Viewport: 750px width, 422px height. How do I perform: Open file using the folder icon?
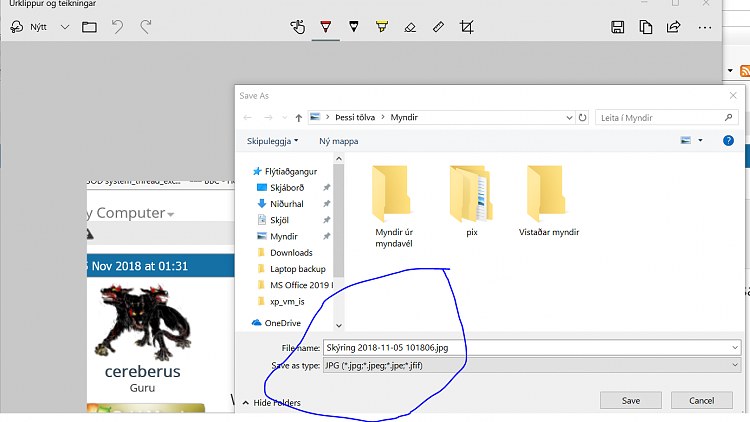click(x=89, y=27)
